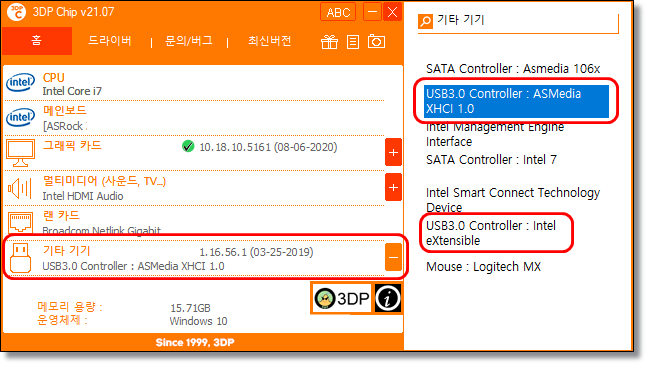Image resolution: width=646 pixels, height=374 pixels.
Task: Click the USB plug icon for 기타 기기
Action: 20,258
